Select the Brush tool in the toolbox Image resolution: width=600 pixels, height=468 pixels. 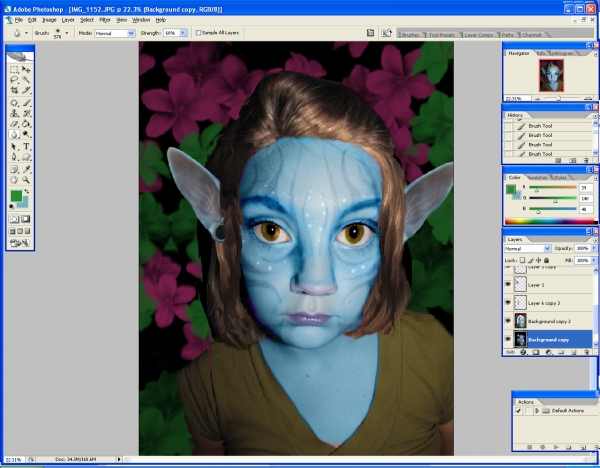[26, 103]
